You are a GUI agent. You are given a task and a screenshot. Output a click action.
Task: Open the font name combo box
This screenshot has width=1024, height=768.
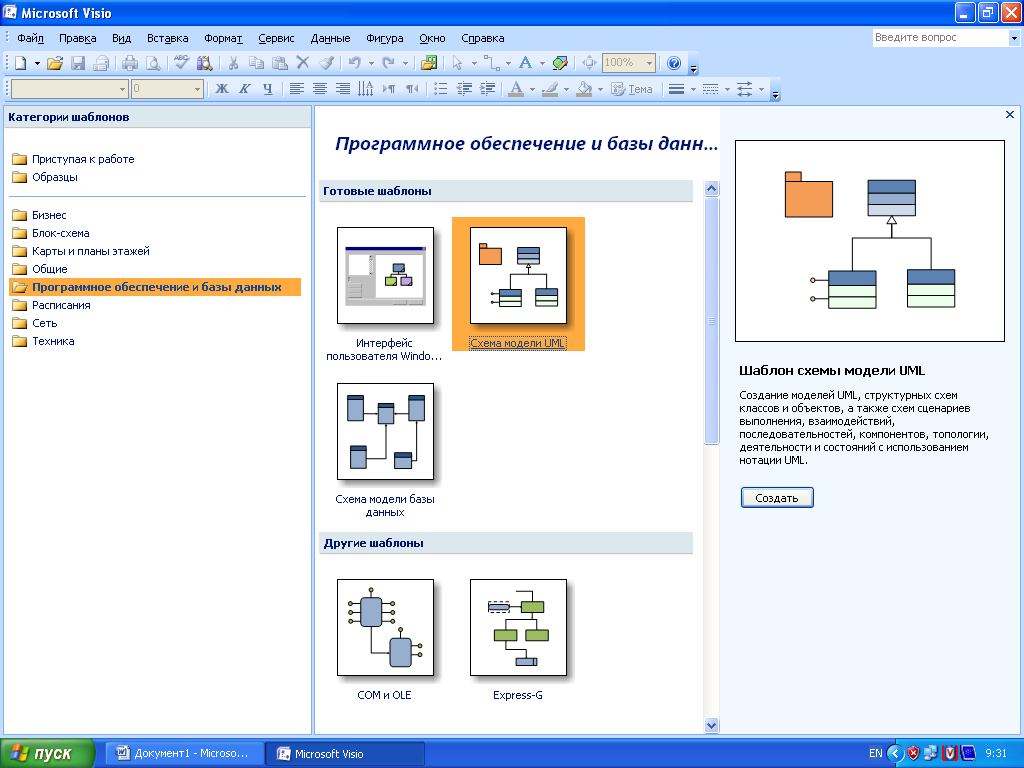coord(69,89)
